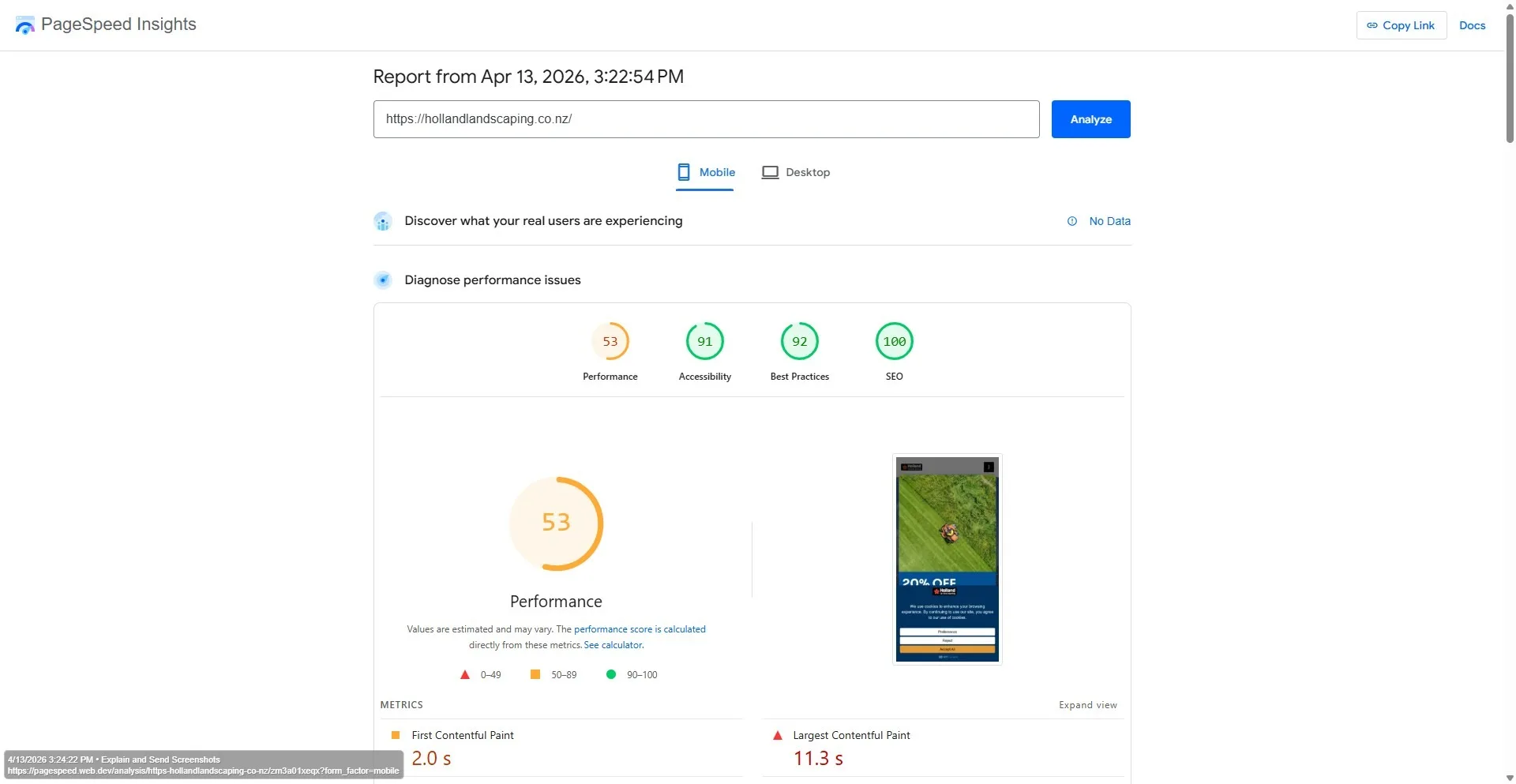Select the Performance score gauge 53
This screenshot has width=1516, height=784.
(610, 341)
